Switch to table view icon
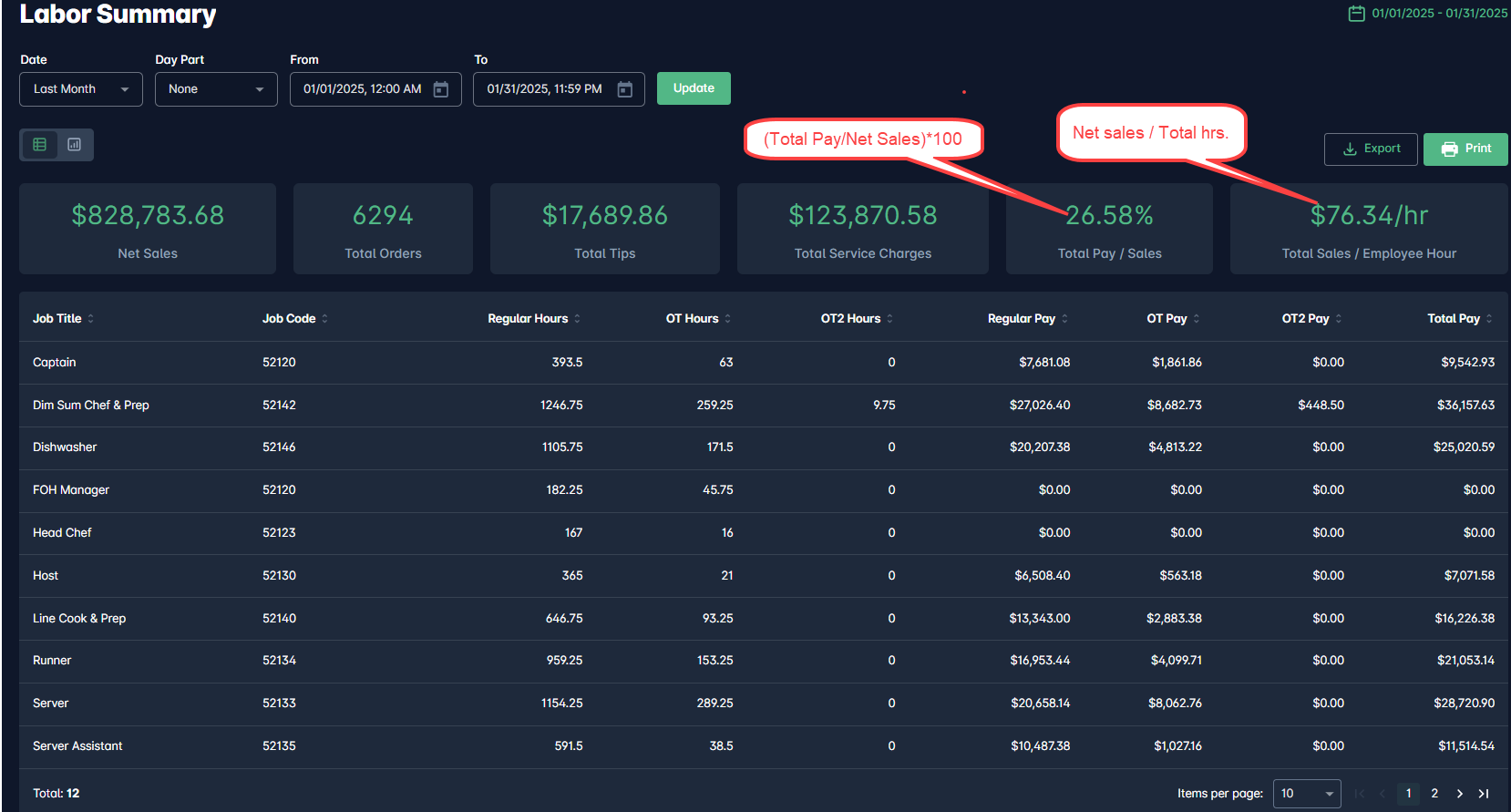This screenshot has width=1511, height=812. pyautogui.click(x=39, y=145)
